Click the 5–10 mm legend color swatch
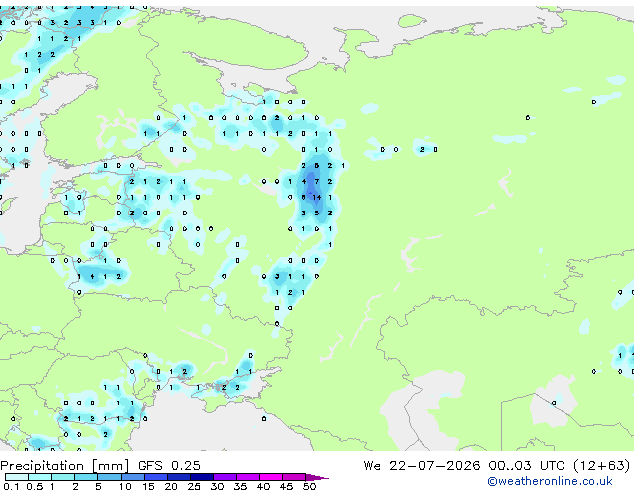The height and width of the screenshot is (490, 634). point(109,477)
